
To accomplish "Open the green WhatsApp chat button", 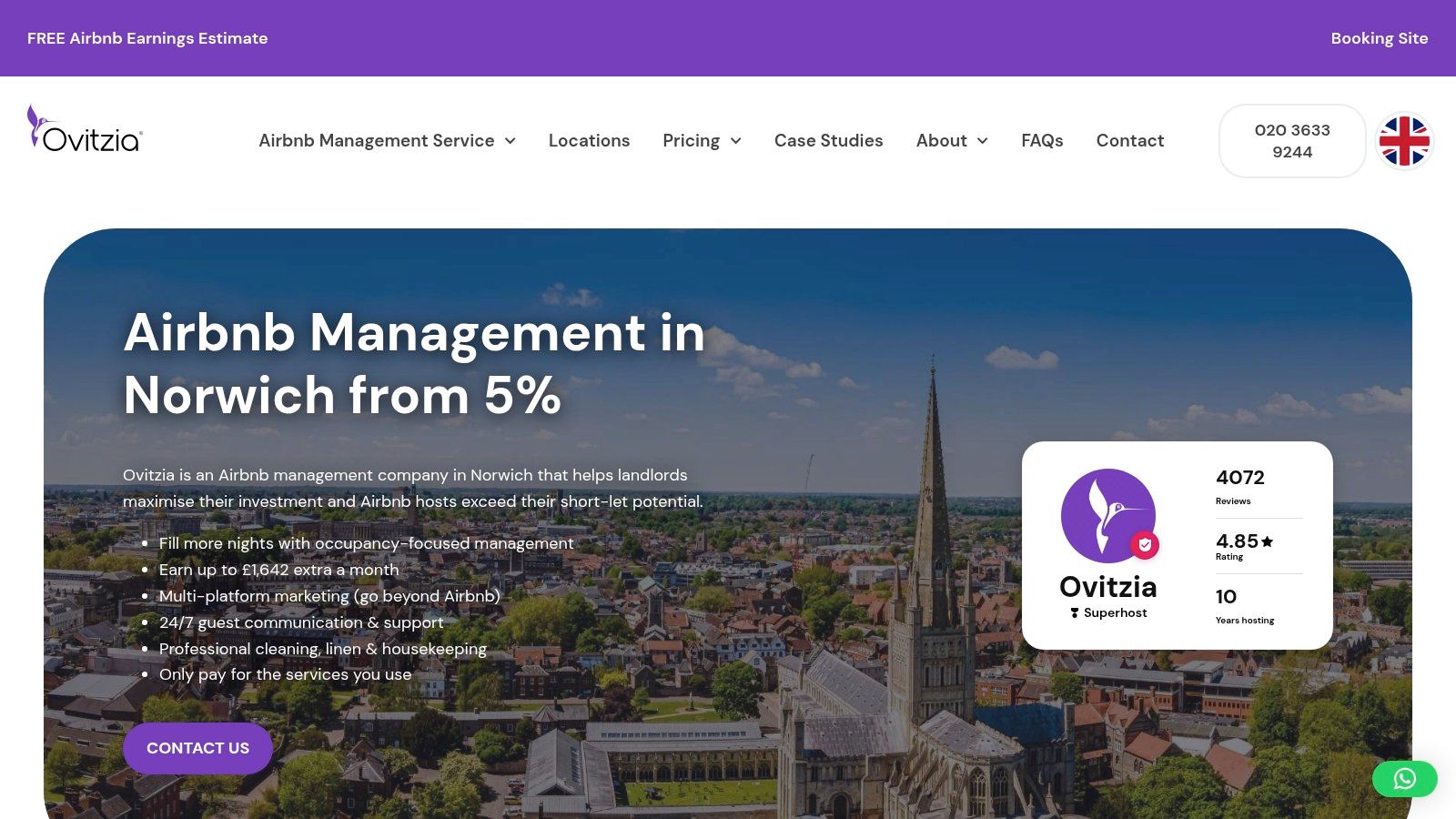I will pos(1405,779).
